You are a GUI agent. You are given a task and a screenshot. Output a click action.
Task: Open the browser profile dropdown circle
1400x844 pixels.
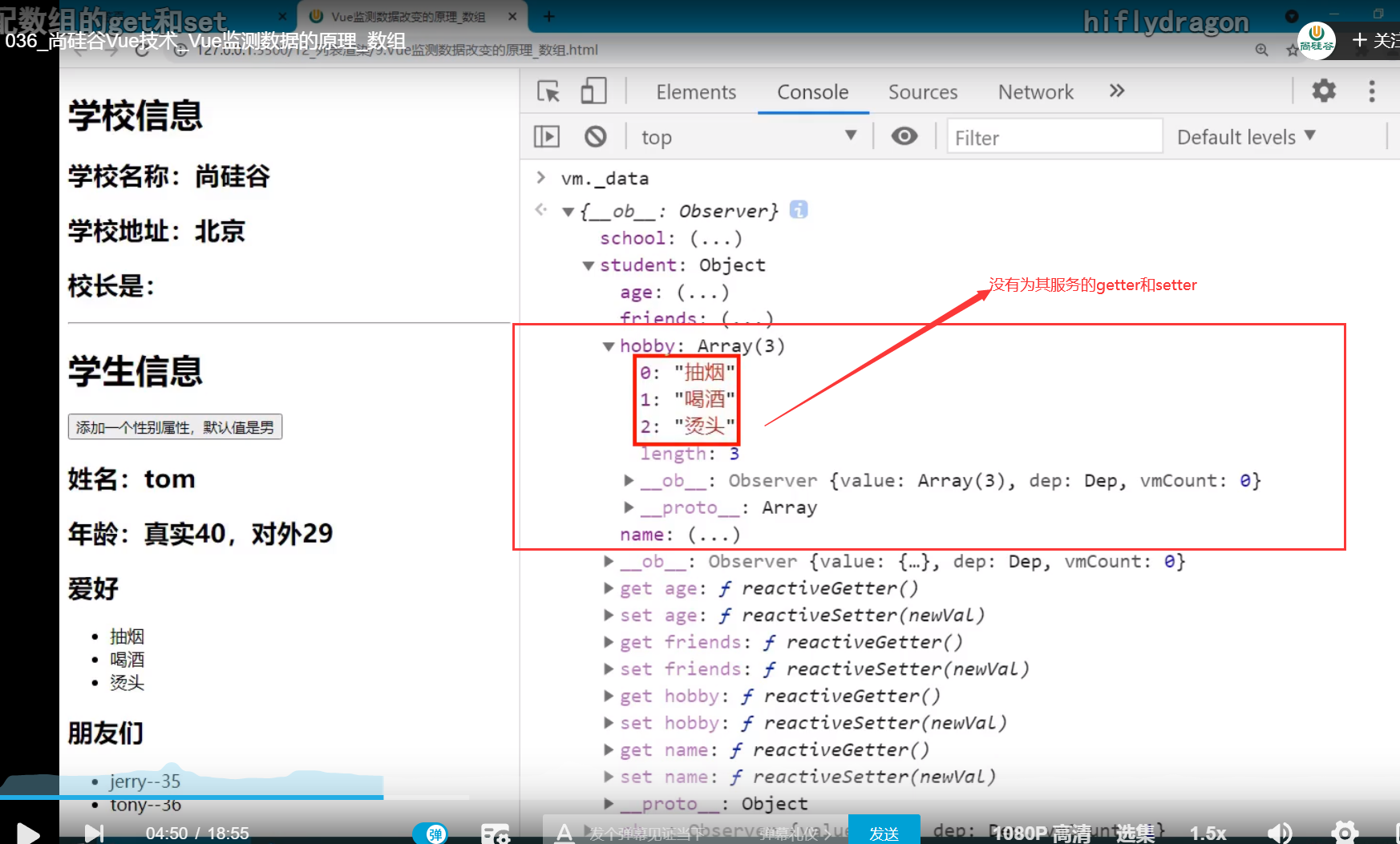click(x=1291, y=15)
